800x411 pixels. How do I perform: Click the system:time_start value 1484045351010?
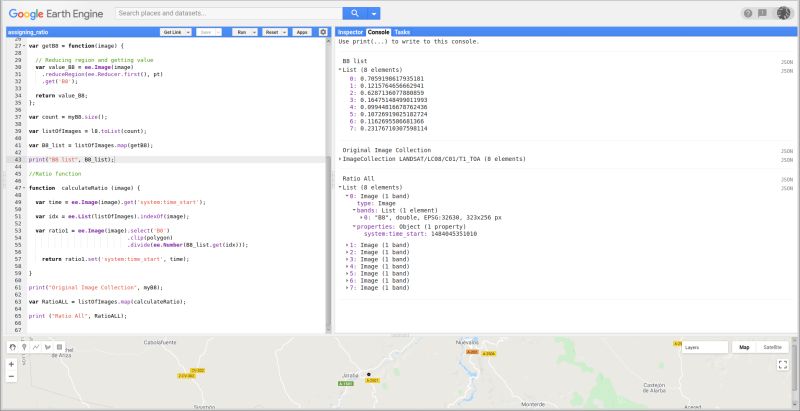tap(454, 234)
